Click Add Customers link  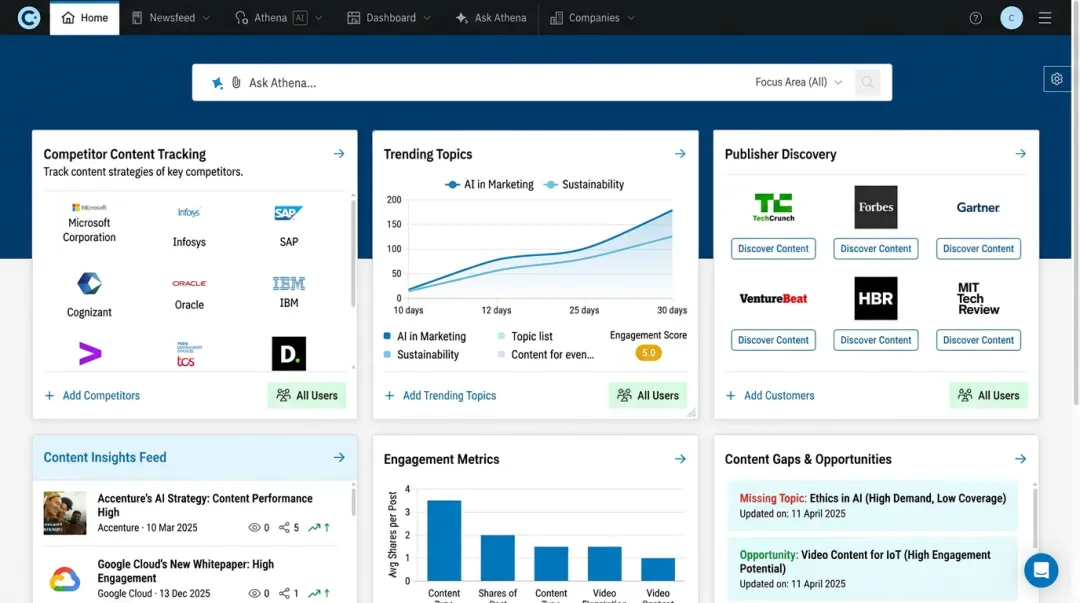click(x=770, y=396)
